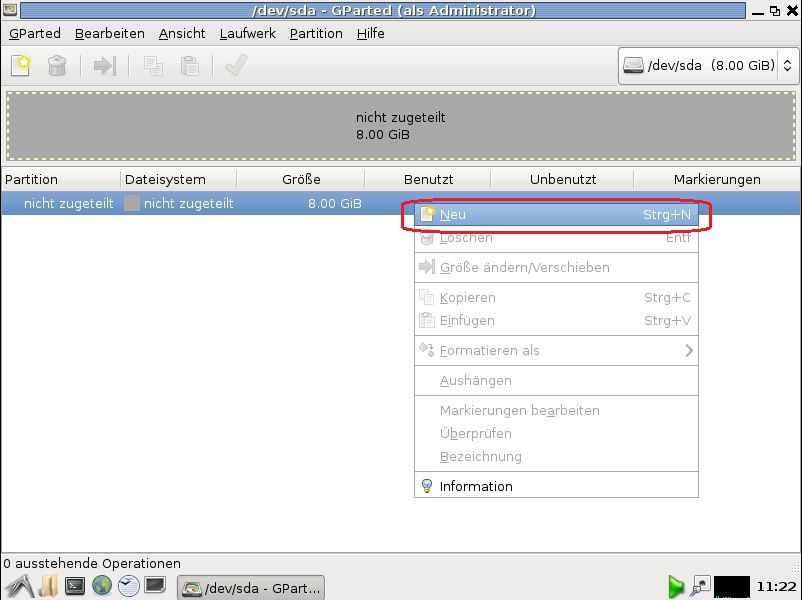Choose 'Information' from the context menu

[476, 487]
